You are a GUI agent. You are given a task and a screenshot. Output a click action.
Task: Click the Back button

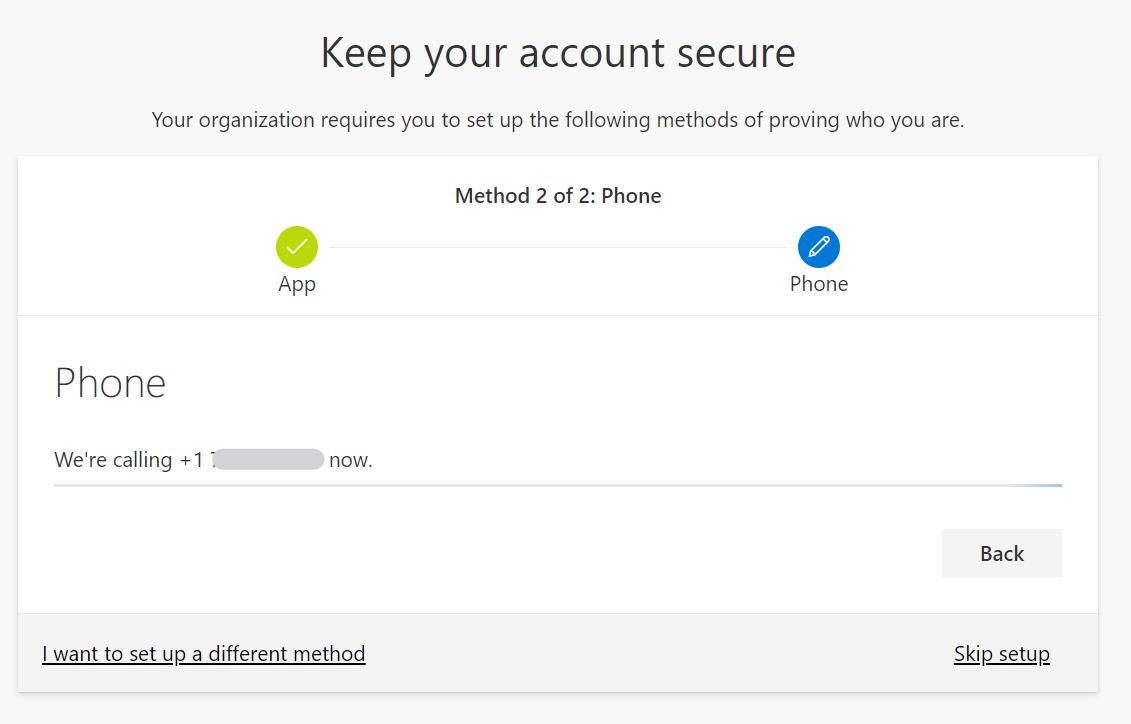coord(1001,553)
